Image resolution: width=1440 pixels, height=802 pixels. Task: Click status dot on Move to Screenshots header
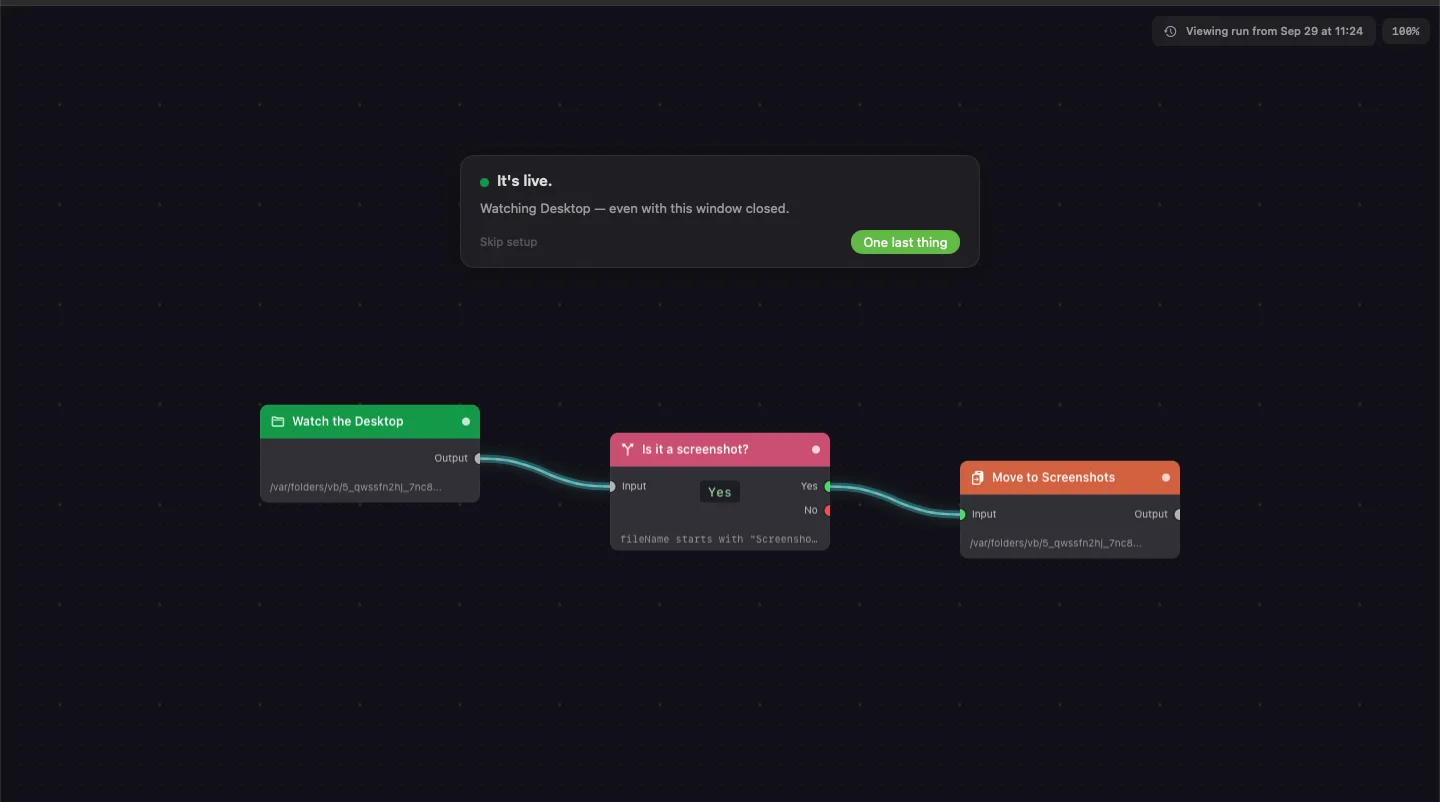pos(1166,478)
